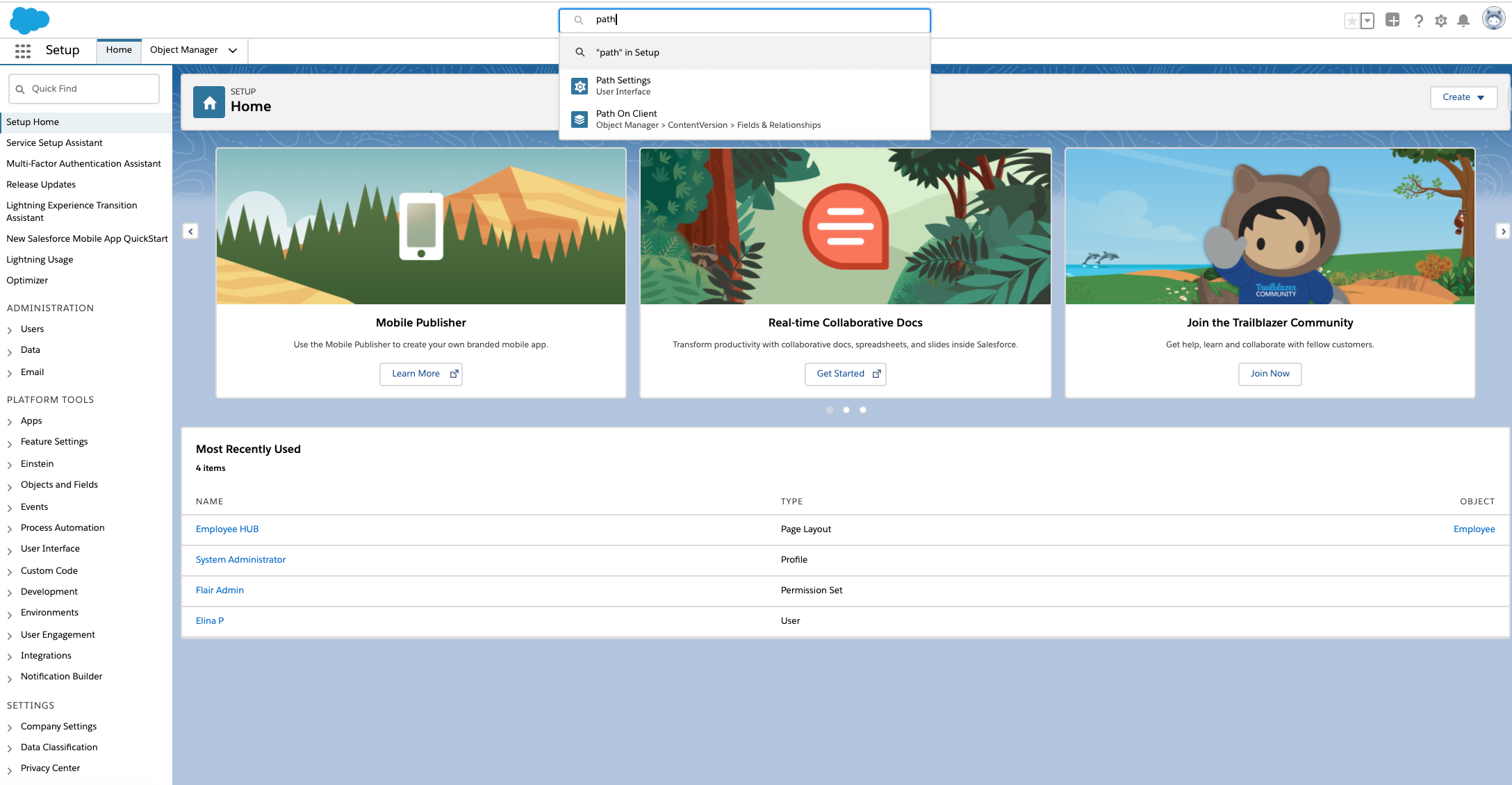
Task: Click the notifications bell icon
Action: tap(1463, 21)
